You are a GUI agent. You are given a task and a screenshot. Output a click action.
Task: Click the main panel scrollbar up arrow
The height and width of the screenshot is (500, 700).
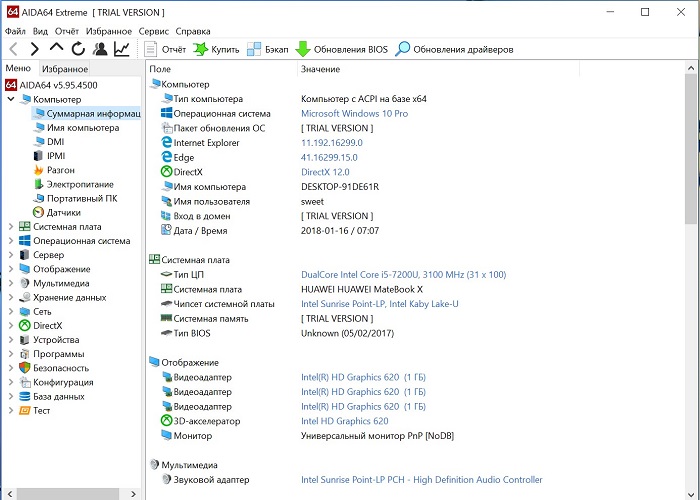point(691,68)
